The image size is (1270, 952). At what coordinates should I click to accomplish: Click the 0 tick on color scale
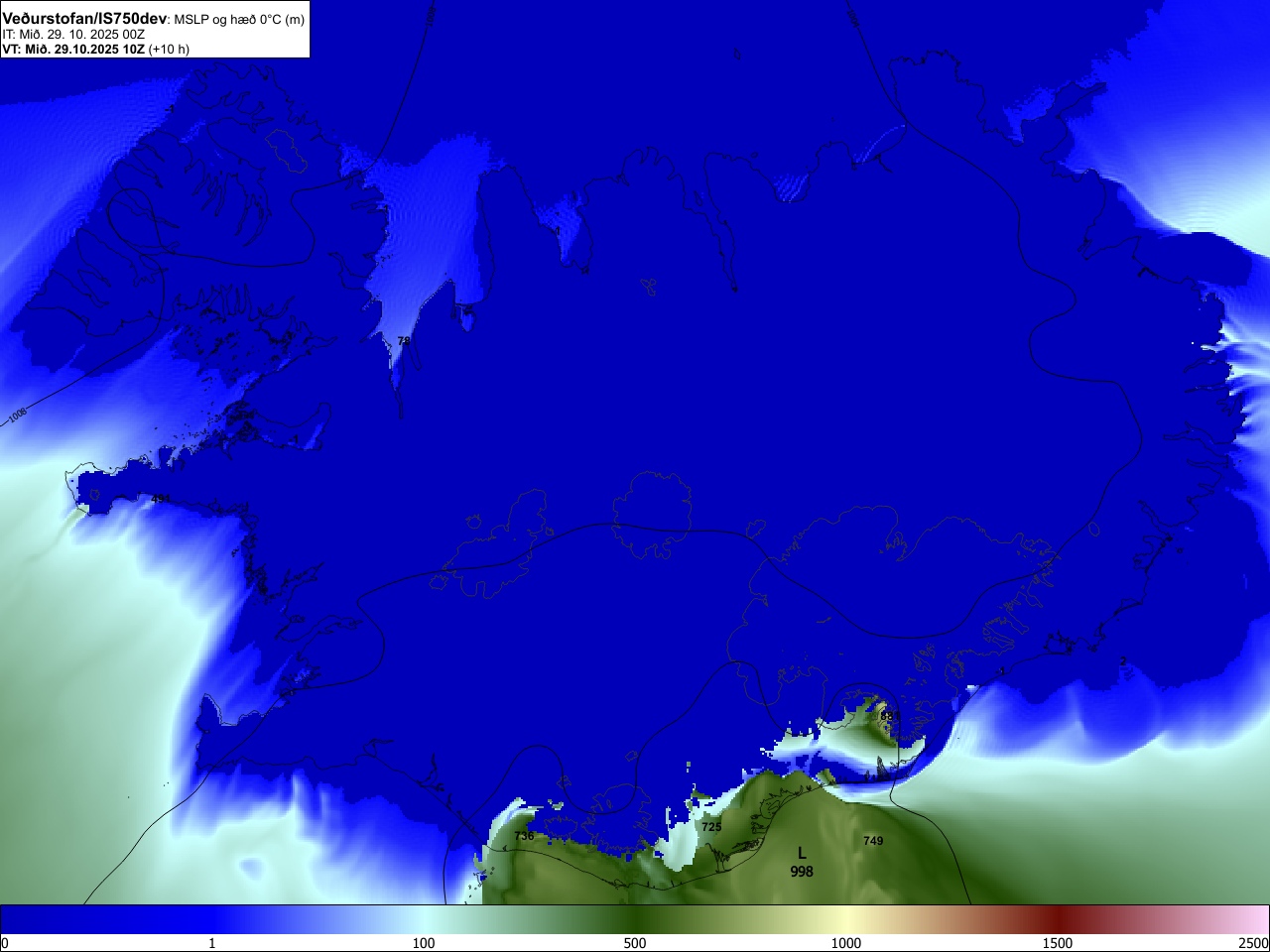tap(4, 943)
